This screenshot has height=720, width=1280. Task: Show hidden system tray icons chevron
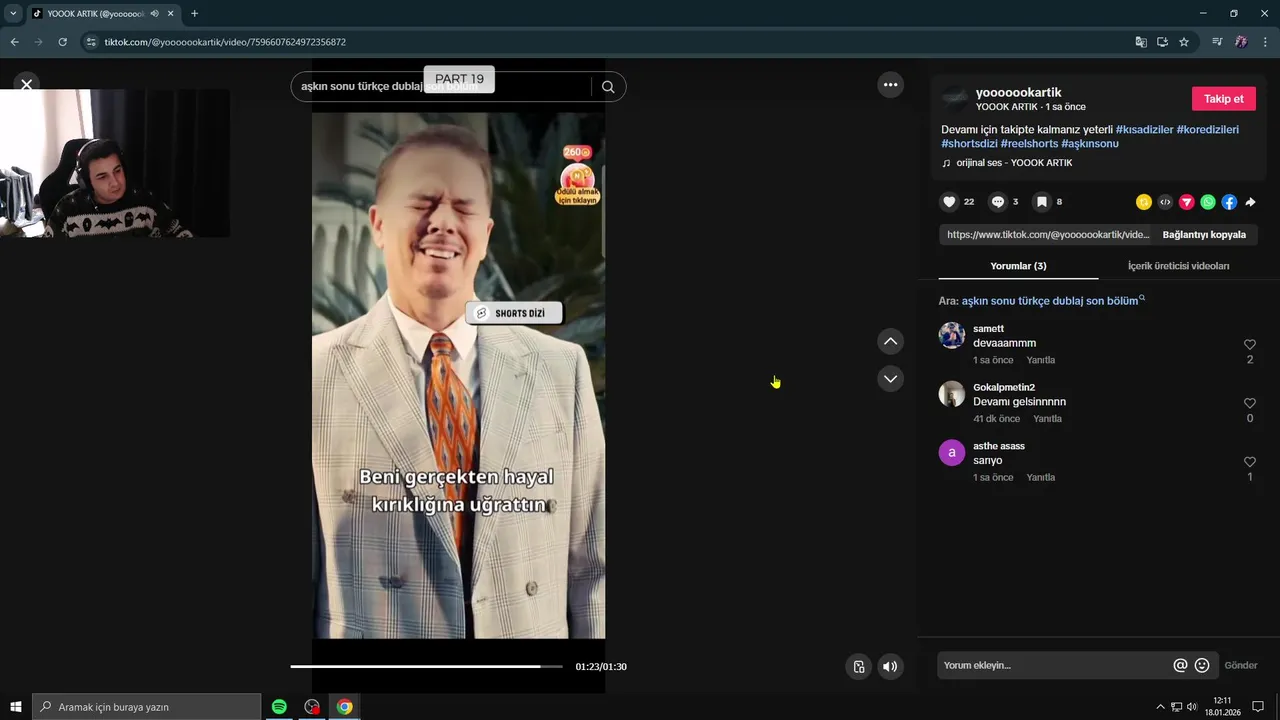(x=1160, y=707)
